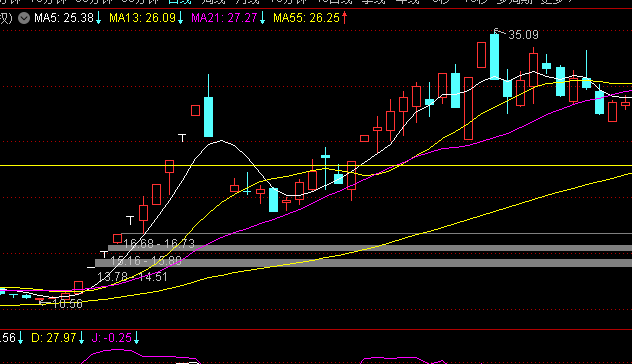Viewport: 632px width, 364px height.
Task: Click the T marker near the tall cyan candle
Action: click(x=182, y=138)
